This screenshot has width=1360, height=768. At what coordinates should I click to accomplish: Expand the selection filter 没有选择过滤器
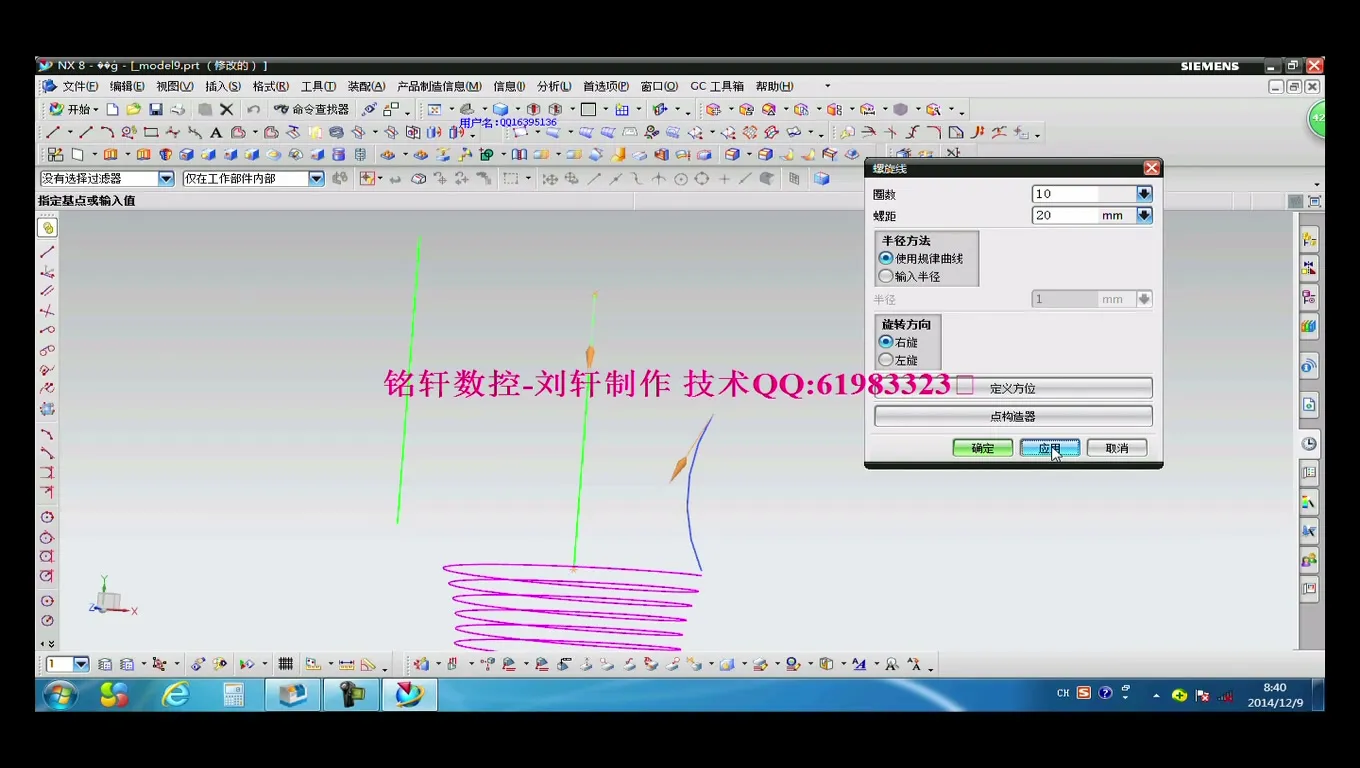165,177
